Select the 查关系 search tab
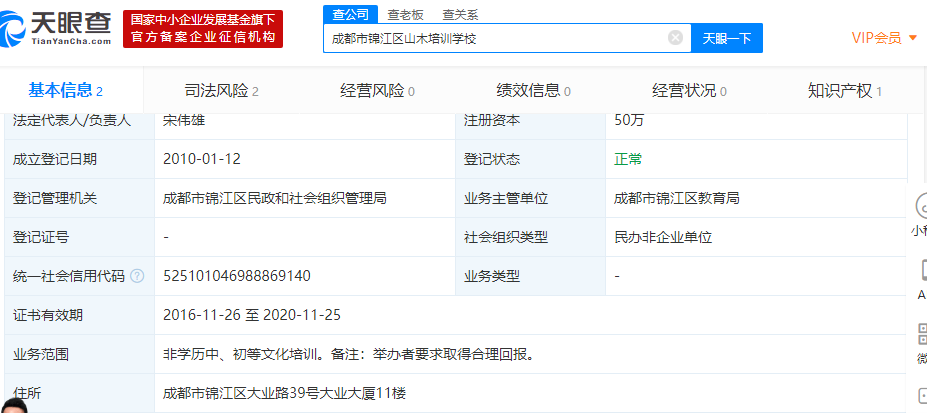927x413 pixels. pyautogui.click(x=461, y=15)
